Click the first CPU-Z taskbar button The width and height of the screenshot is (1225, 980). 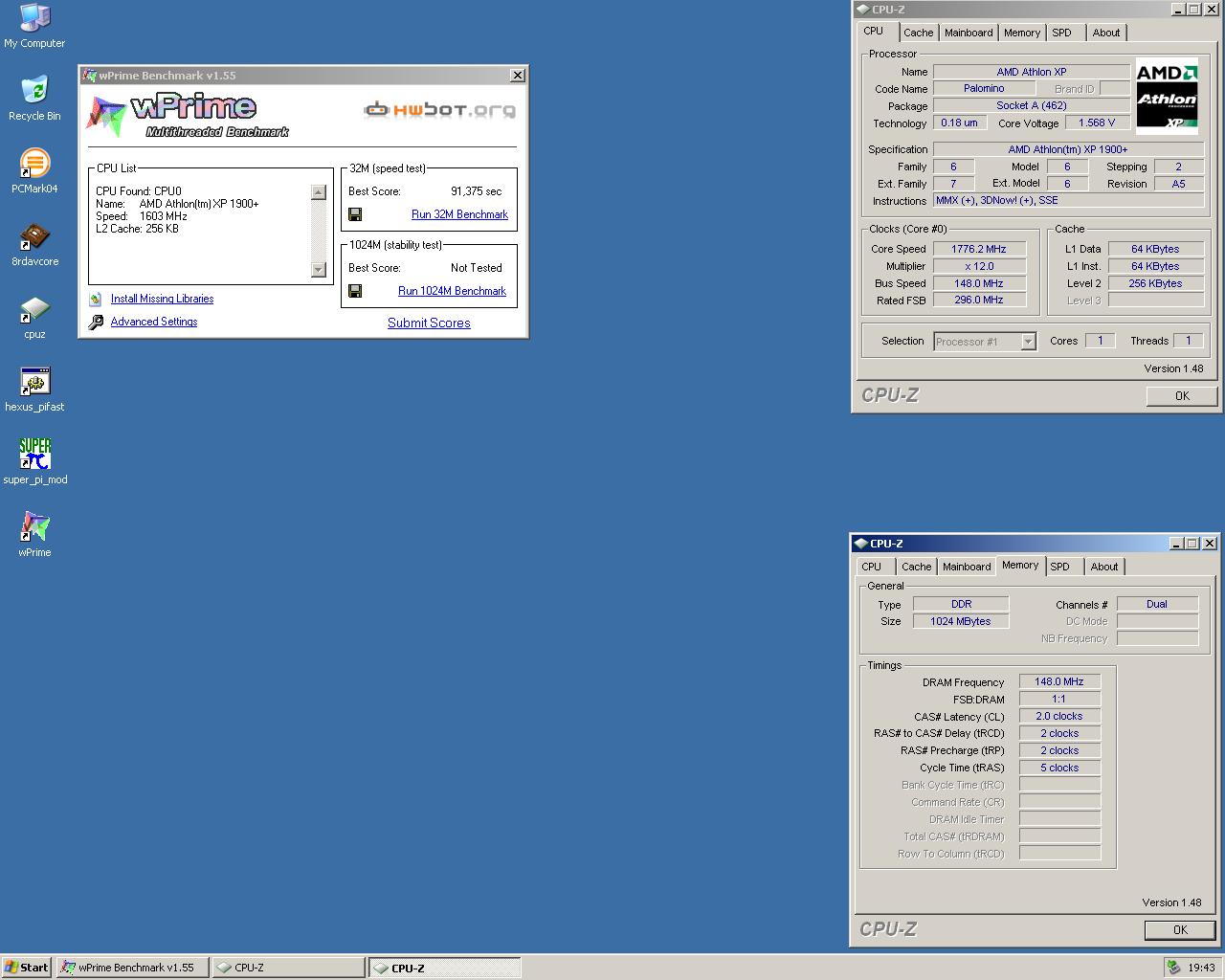(x=288, y=968)
